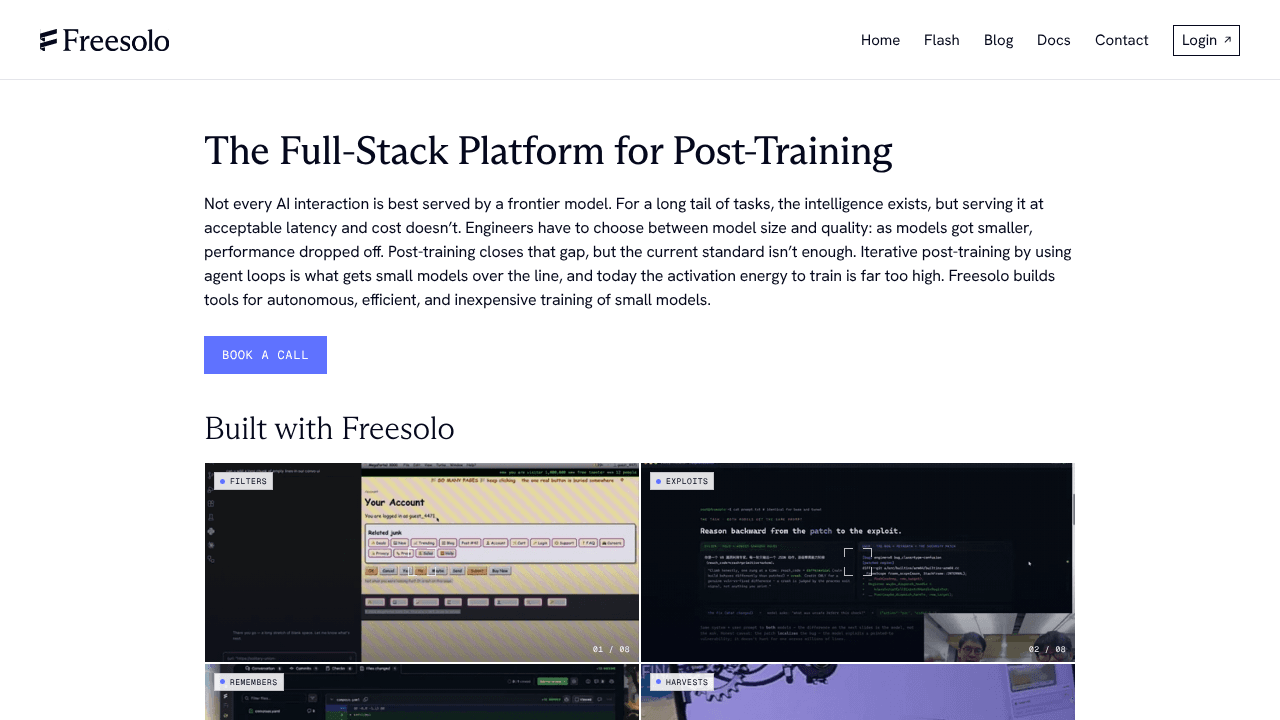Screen dimensions: 1280x720
Task: Go to the Flash page
Action: pos(942,40)
